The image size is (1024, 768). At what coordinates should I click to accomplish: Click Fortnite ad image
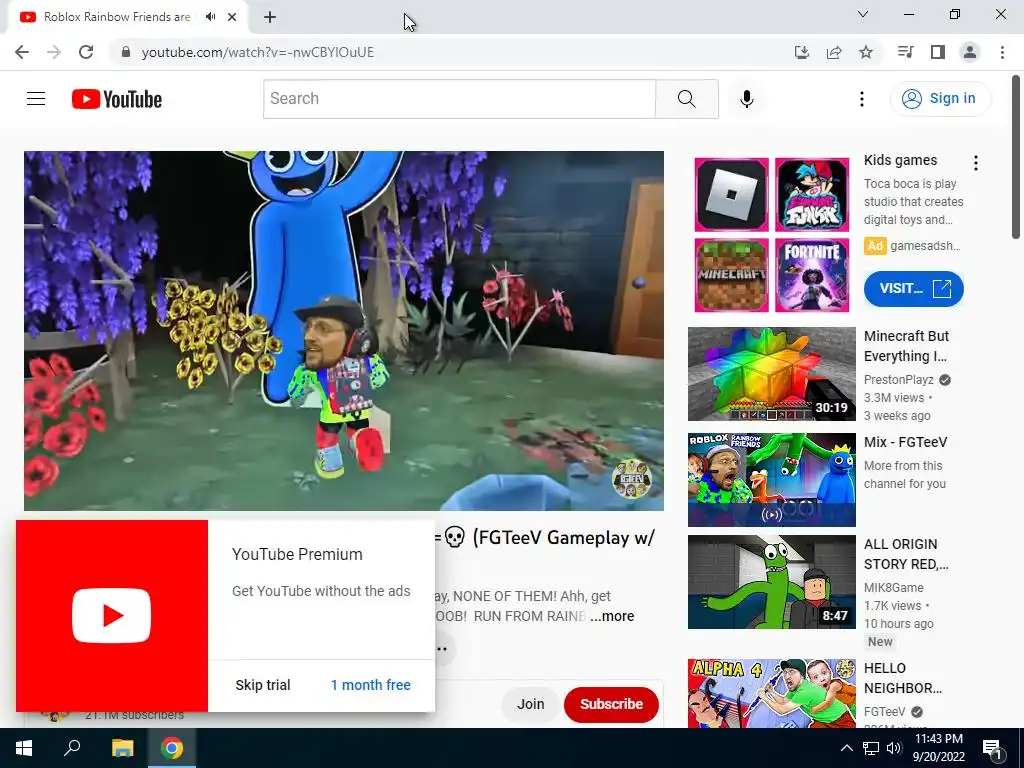pyautogui.click(x=812, y=275)
